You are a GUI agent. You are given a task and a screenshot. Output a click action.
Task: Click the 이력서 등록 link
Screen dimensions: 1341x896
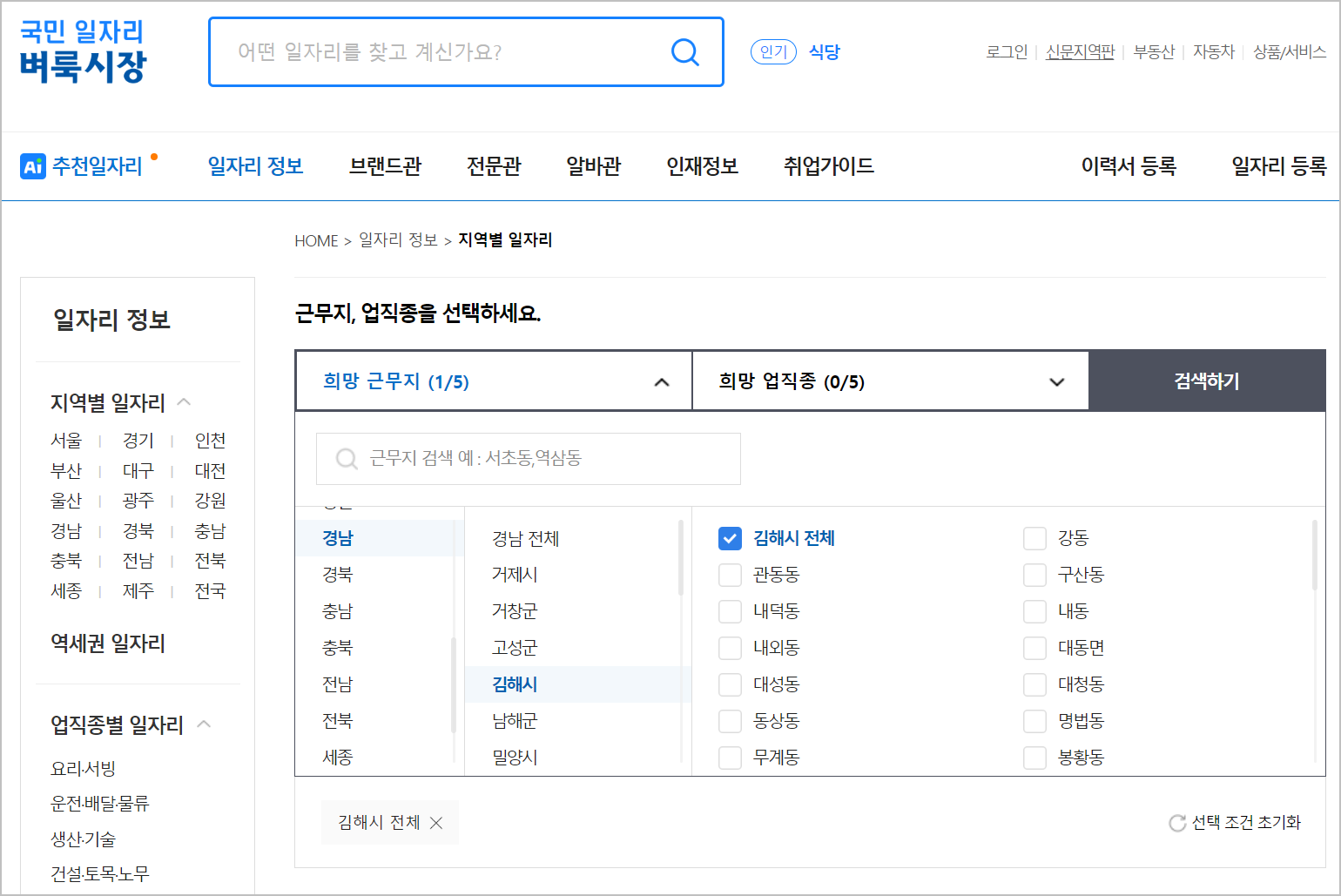pos(1129,166)
